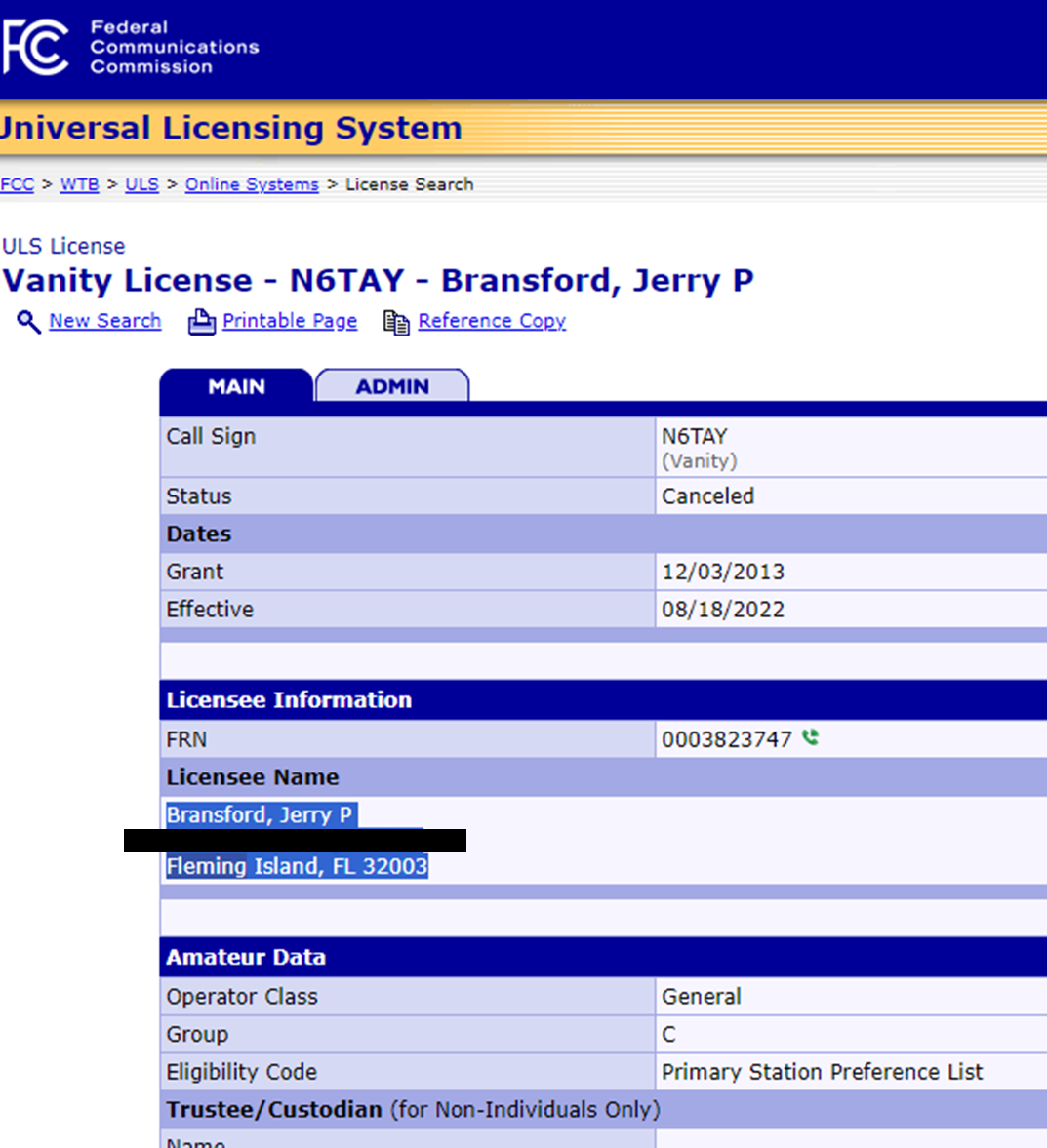The width and height of the screenshot is (1047, 1148).
Task: Click the Universal Licensing System banner title
Action: tap(230, 128)
